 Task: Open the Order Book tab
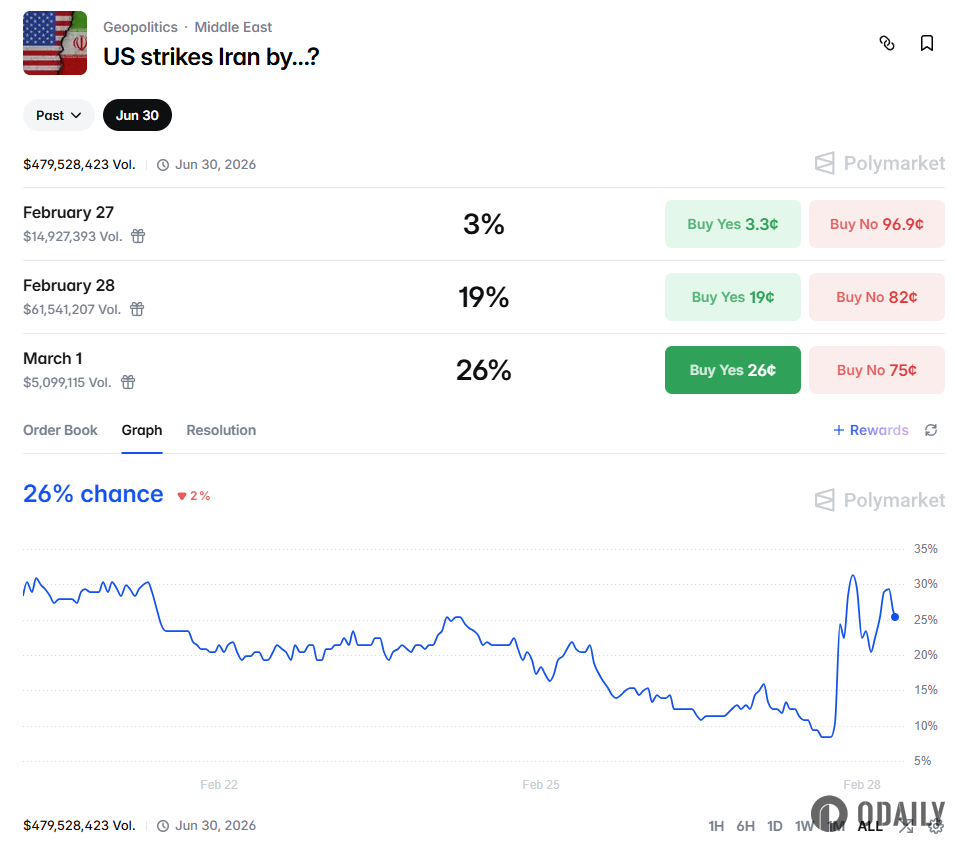(60, 430)
